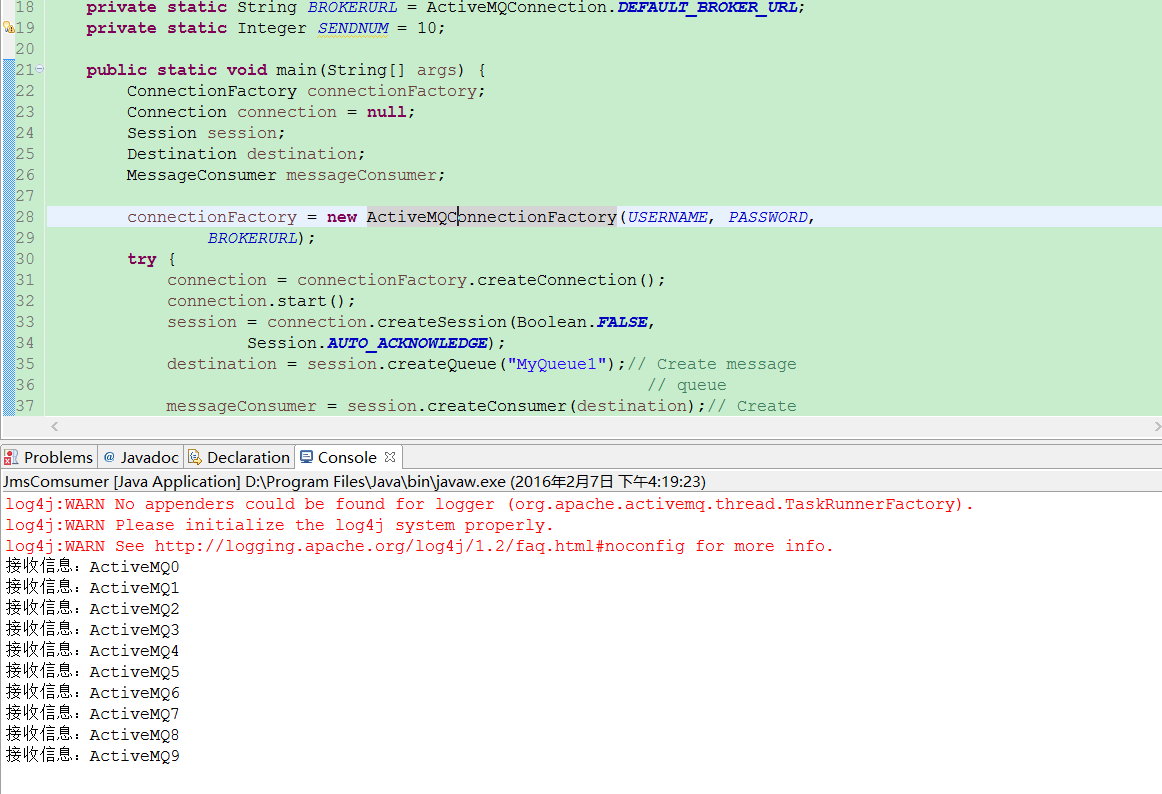Click ActiveMQConnectionFactory on line 28
This screenshot has width=1162, height=794.
(491, 216)
